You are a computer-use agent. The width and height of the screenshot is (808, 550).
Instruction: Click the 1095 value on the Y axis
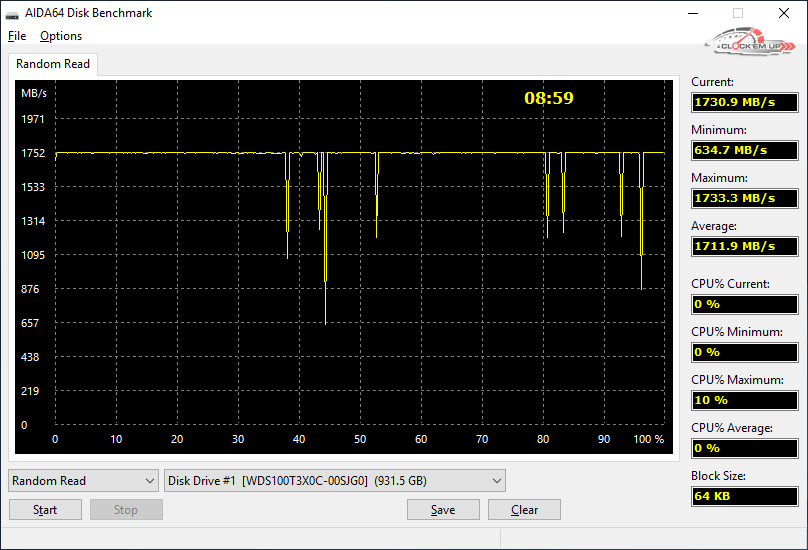pyautogui.click(x=33, y=255)
